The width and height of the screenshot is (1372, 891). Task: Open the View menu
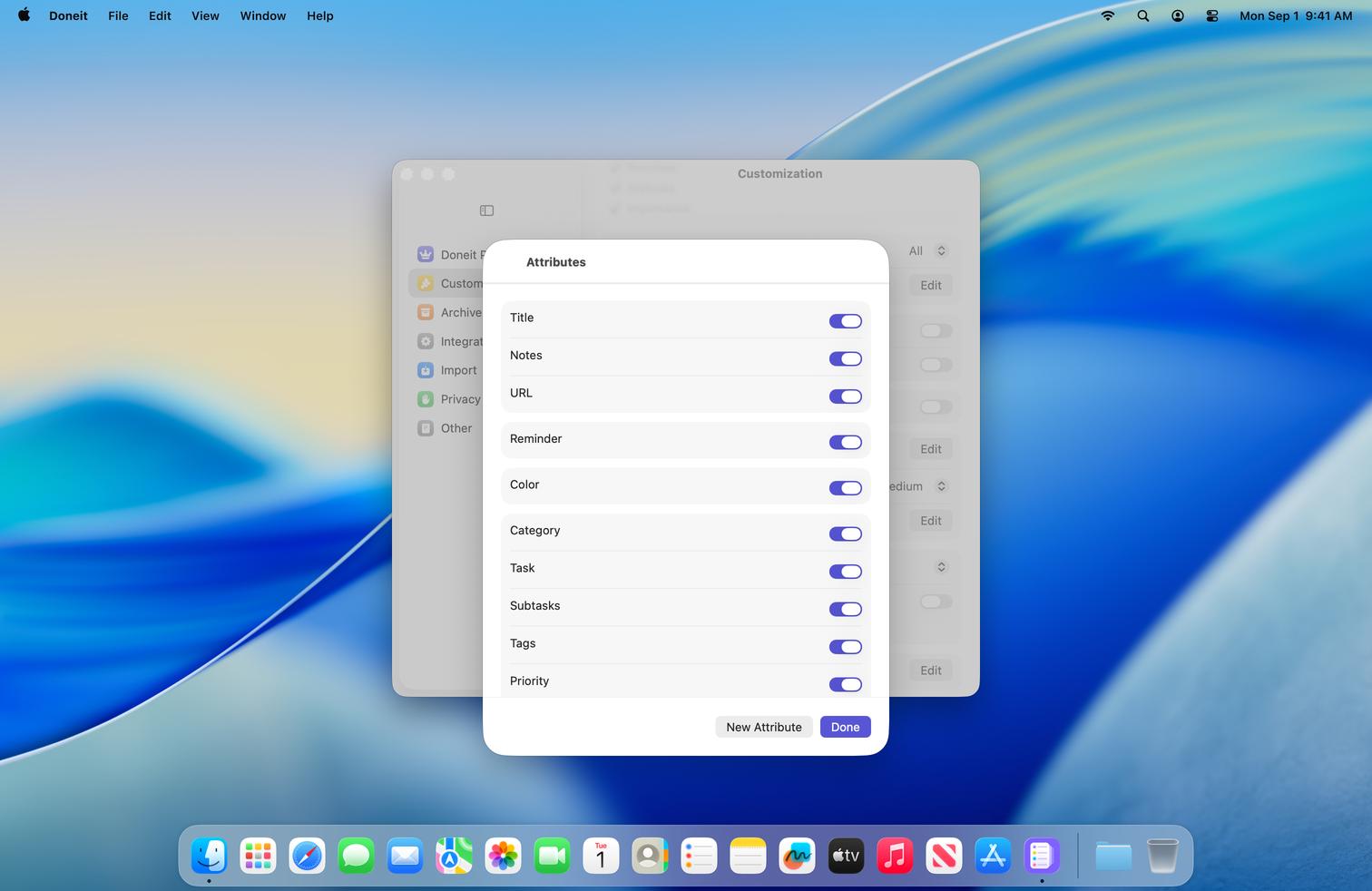pos(205,15)
